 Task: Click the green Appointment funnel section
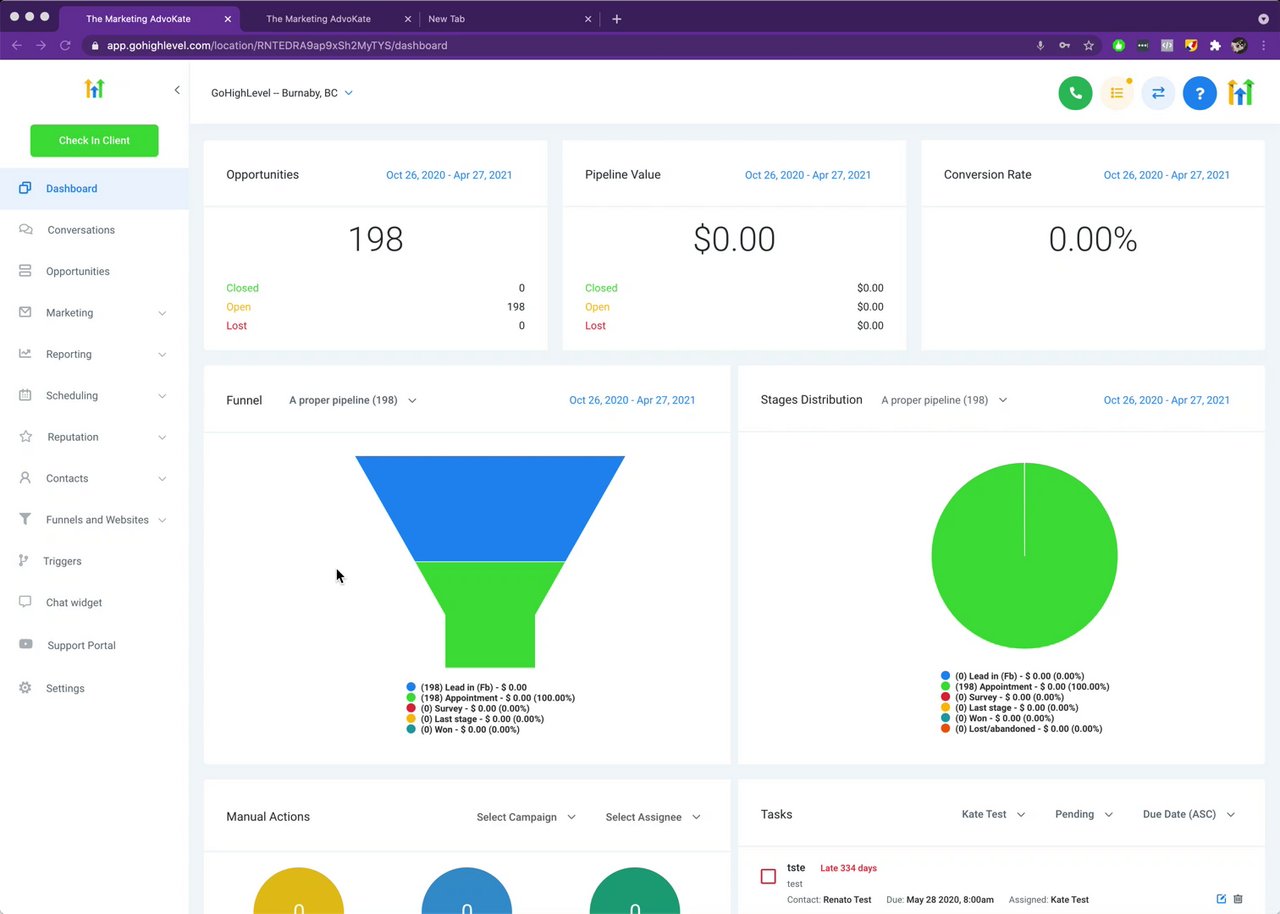click(x=490, y=610)
